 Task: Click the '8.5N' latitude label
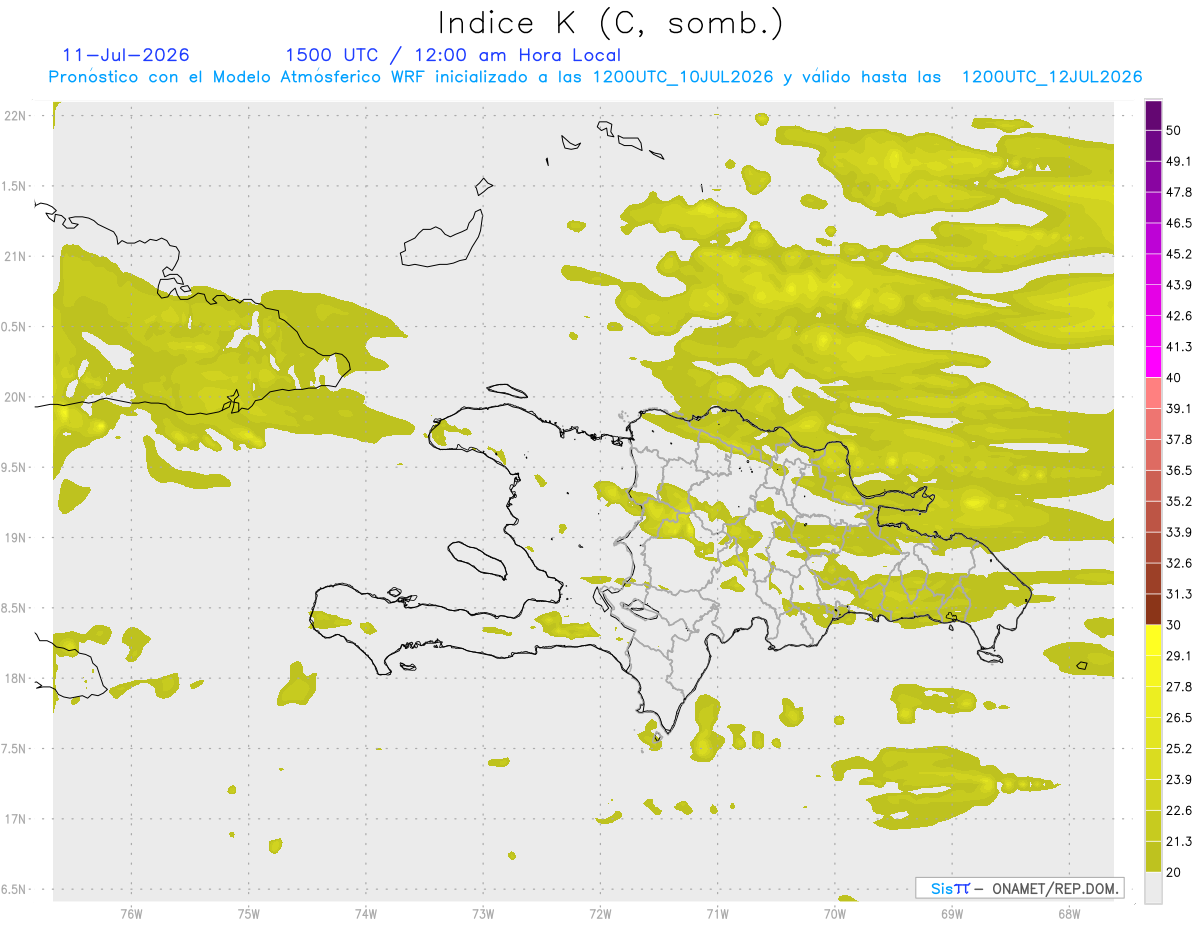click(14, 609)
